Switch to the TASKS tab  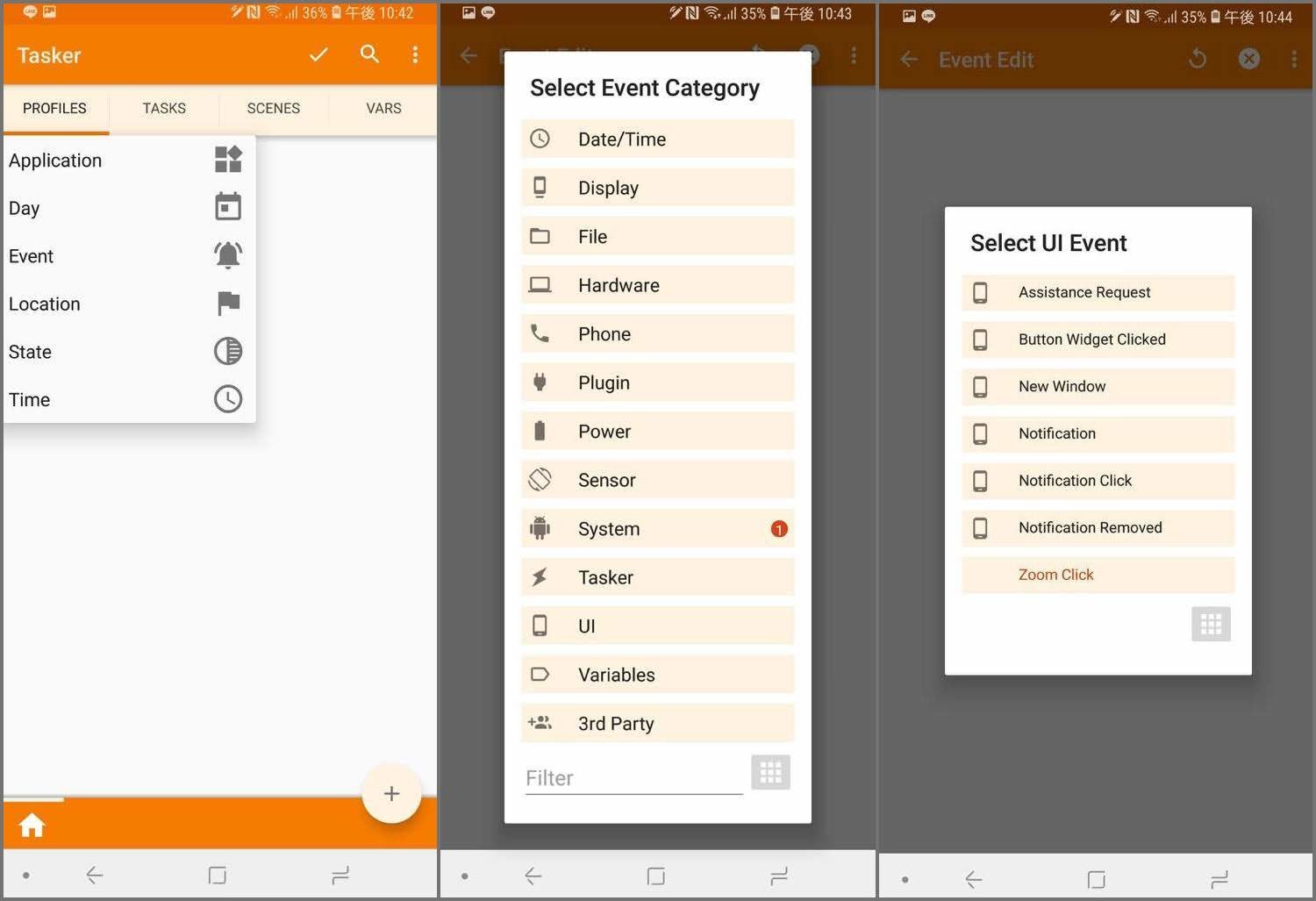click(164, 109)
